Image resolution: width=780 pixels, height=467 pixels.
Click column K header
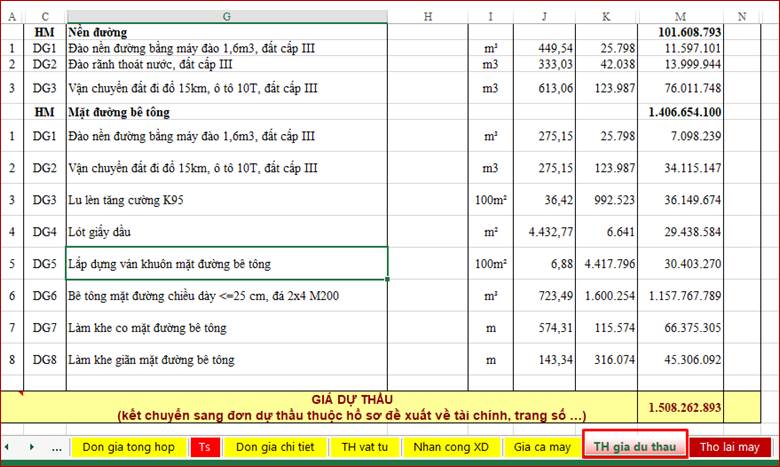point(607,15)
